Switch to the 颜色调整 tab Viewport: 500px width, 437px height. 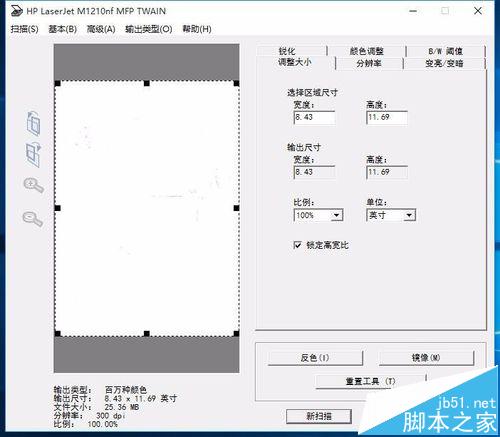[367, 51]
